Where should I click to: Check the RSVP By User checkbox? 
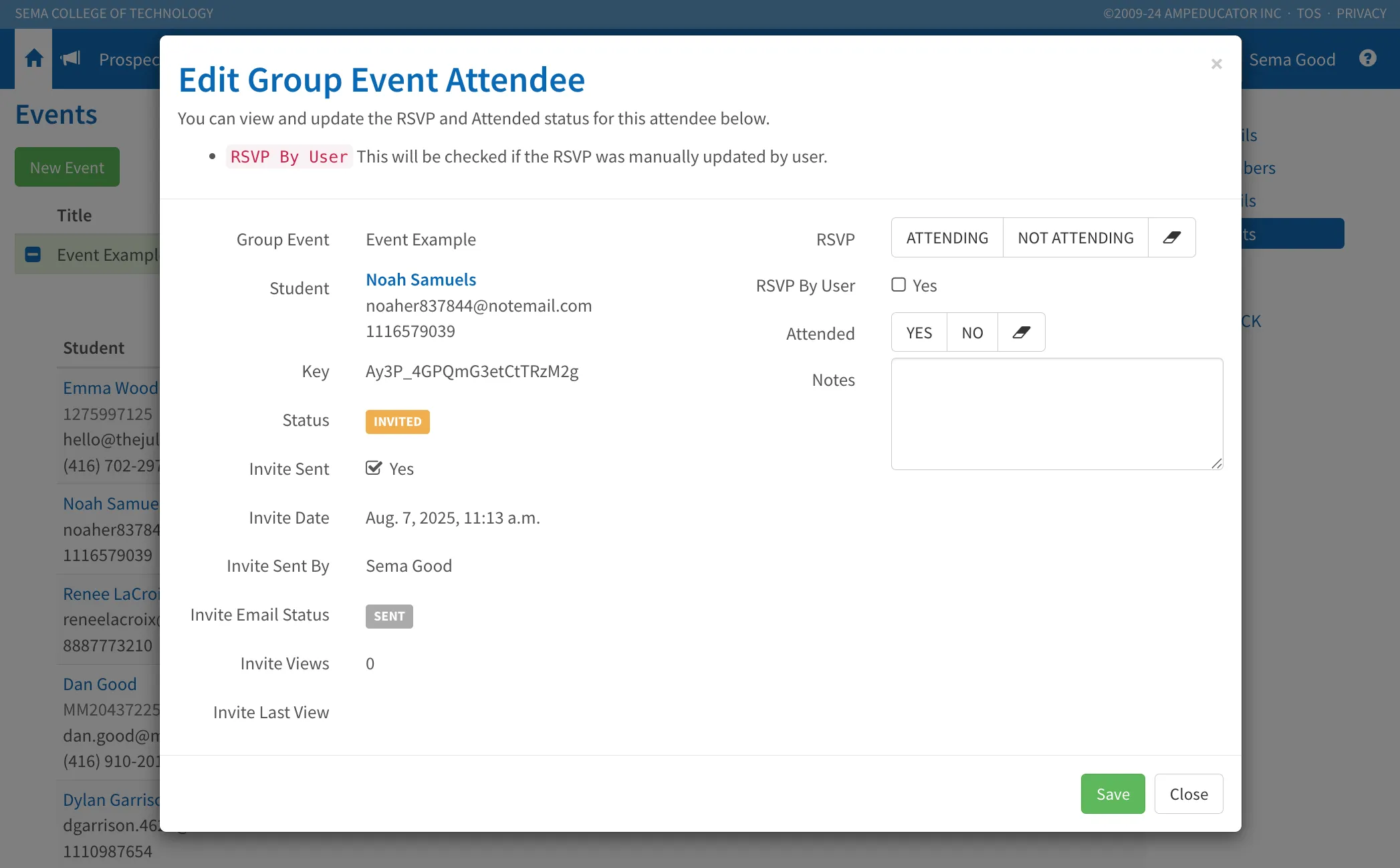click(899, 285)
